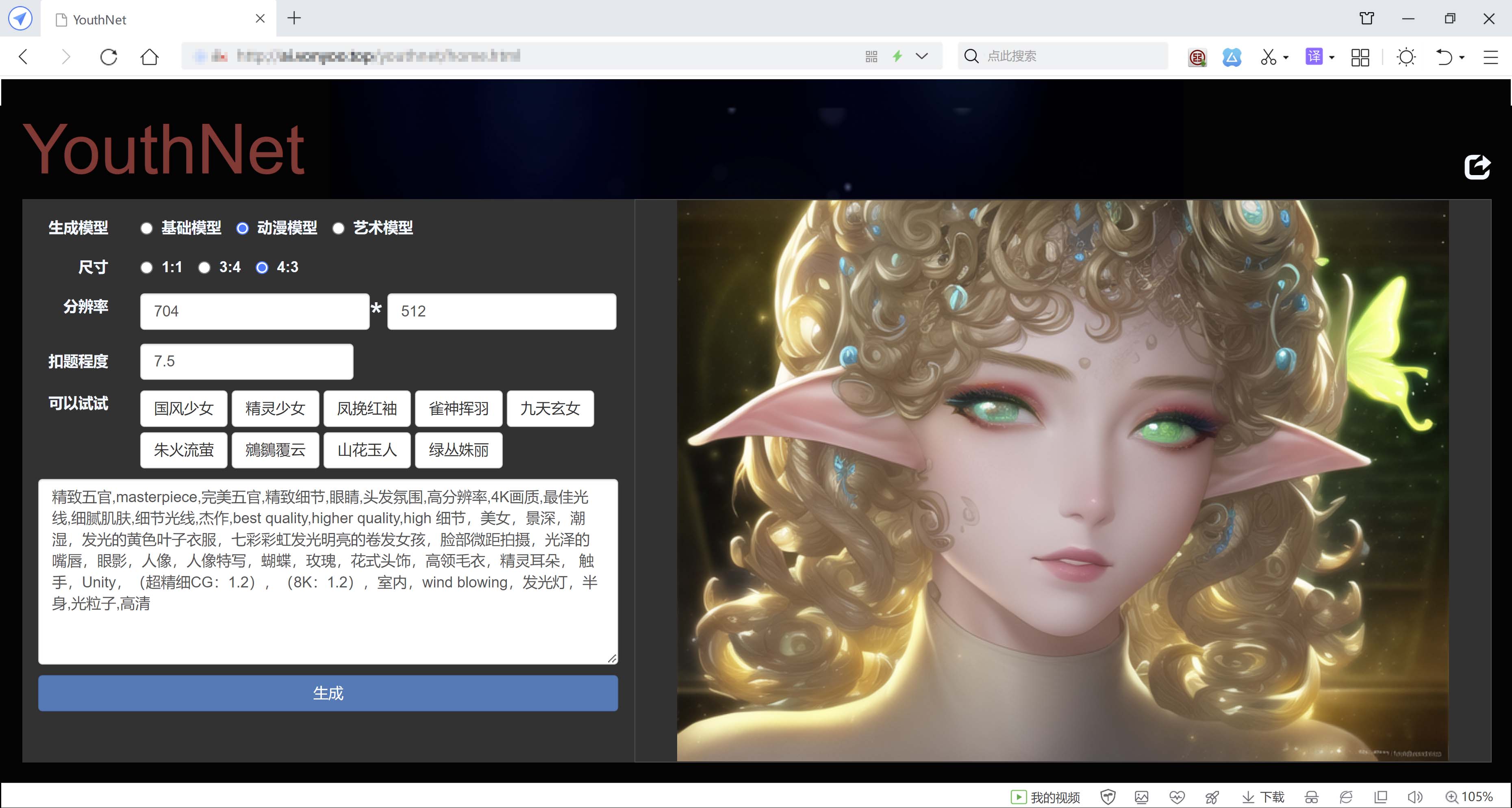Click inside the prompt text area

click(x=328, y=572)
